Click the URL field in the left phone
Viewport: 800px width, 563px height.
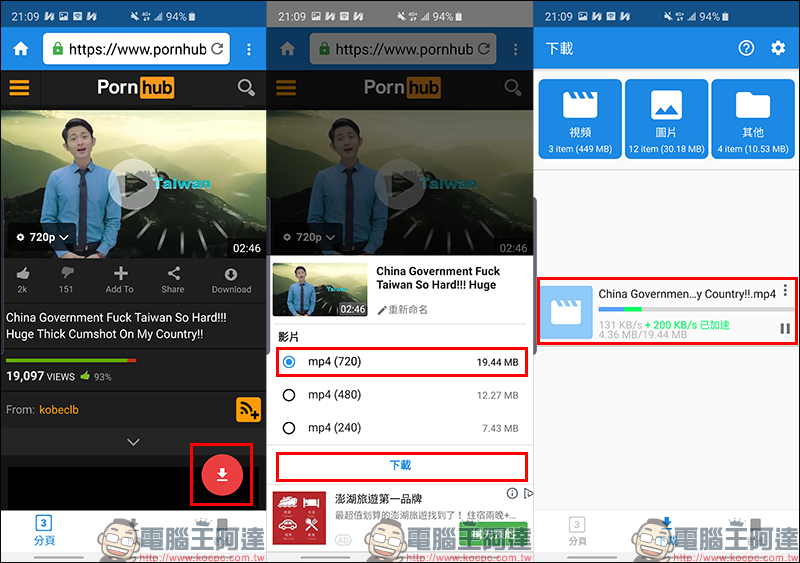(137, 49)
